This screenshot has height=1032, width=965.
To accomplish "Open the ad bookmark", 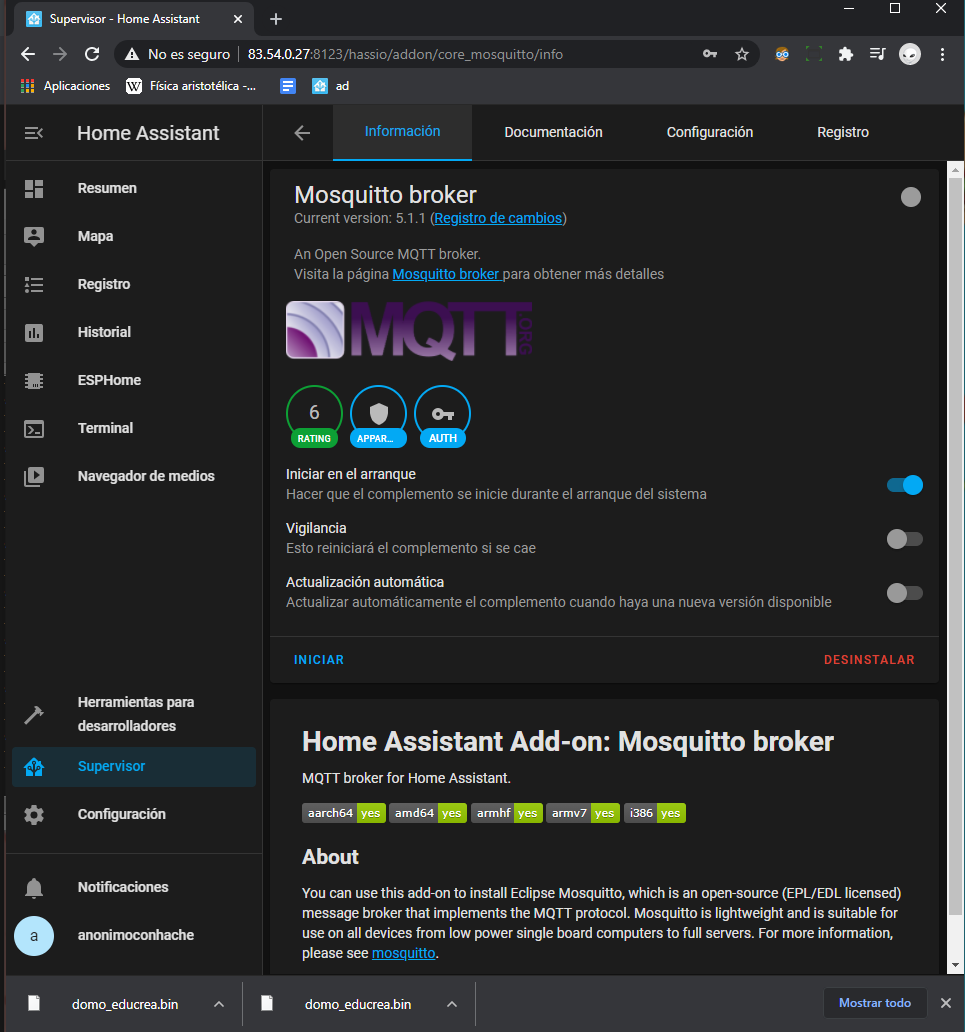I will pyautogui.click(x=330, y=86).
